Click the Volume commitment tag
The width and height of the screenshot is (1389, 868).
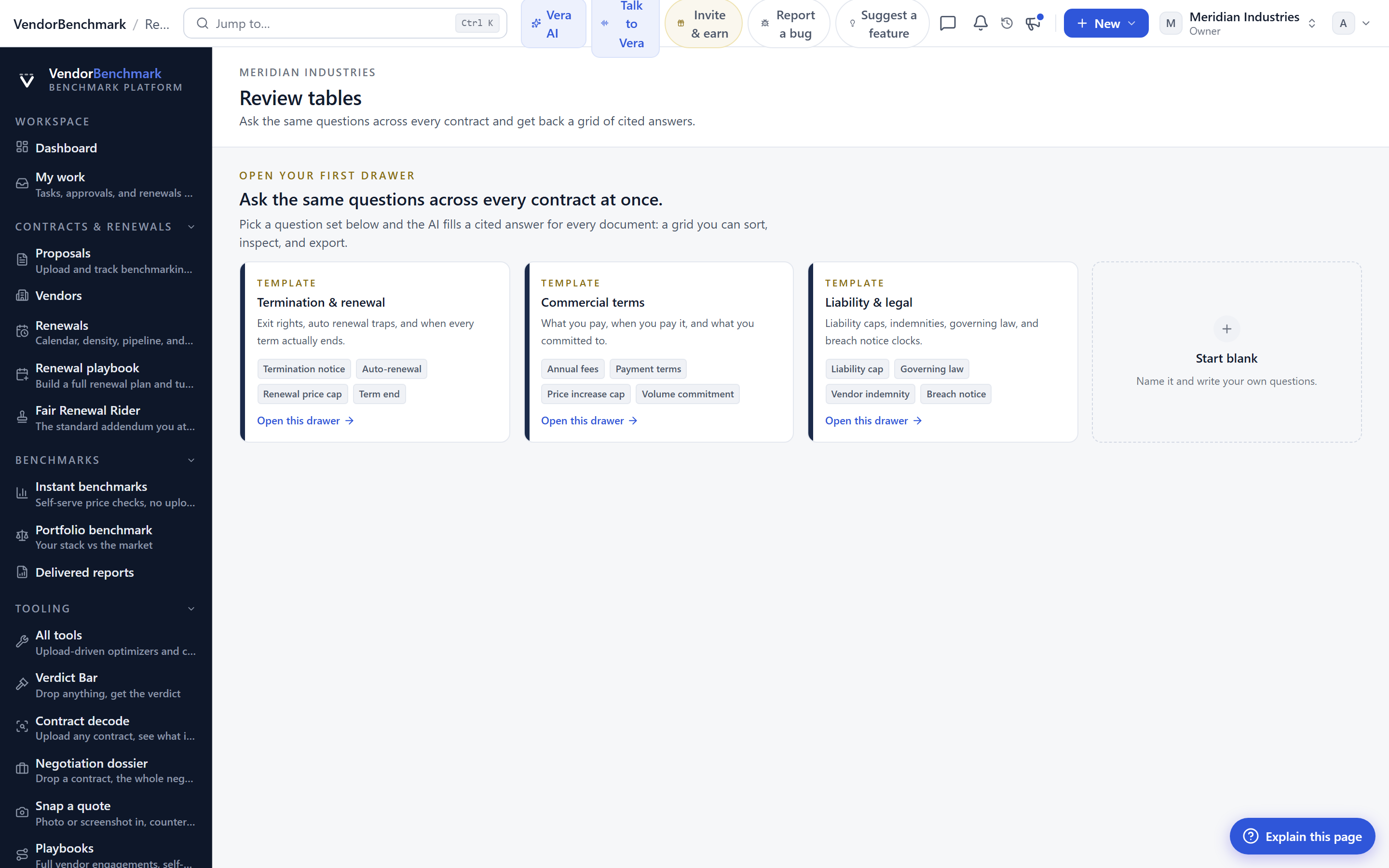coord(688,394)
